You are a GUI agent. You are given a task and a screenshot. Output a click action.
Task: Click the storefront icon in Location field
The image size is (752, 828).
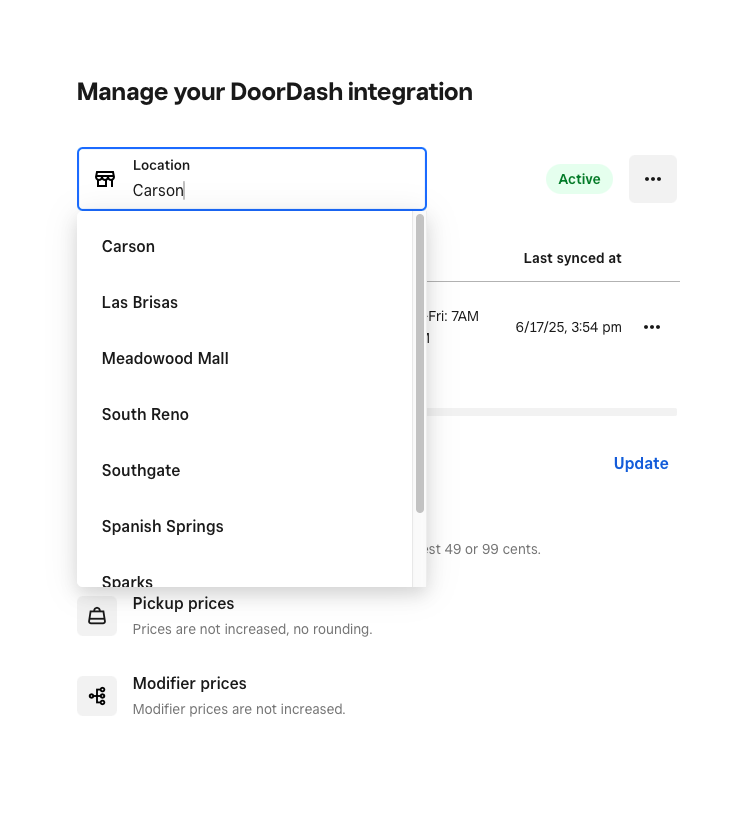(105, 179)
